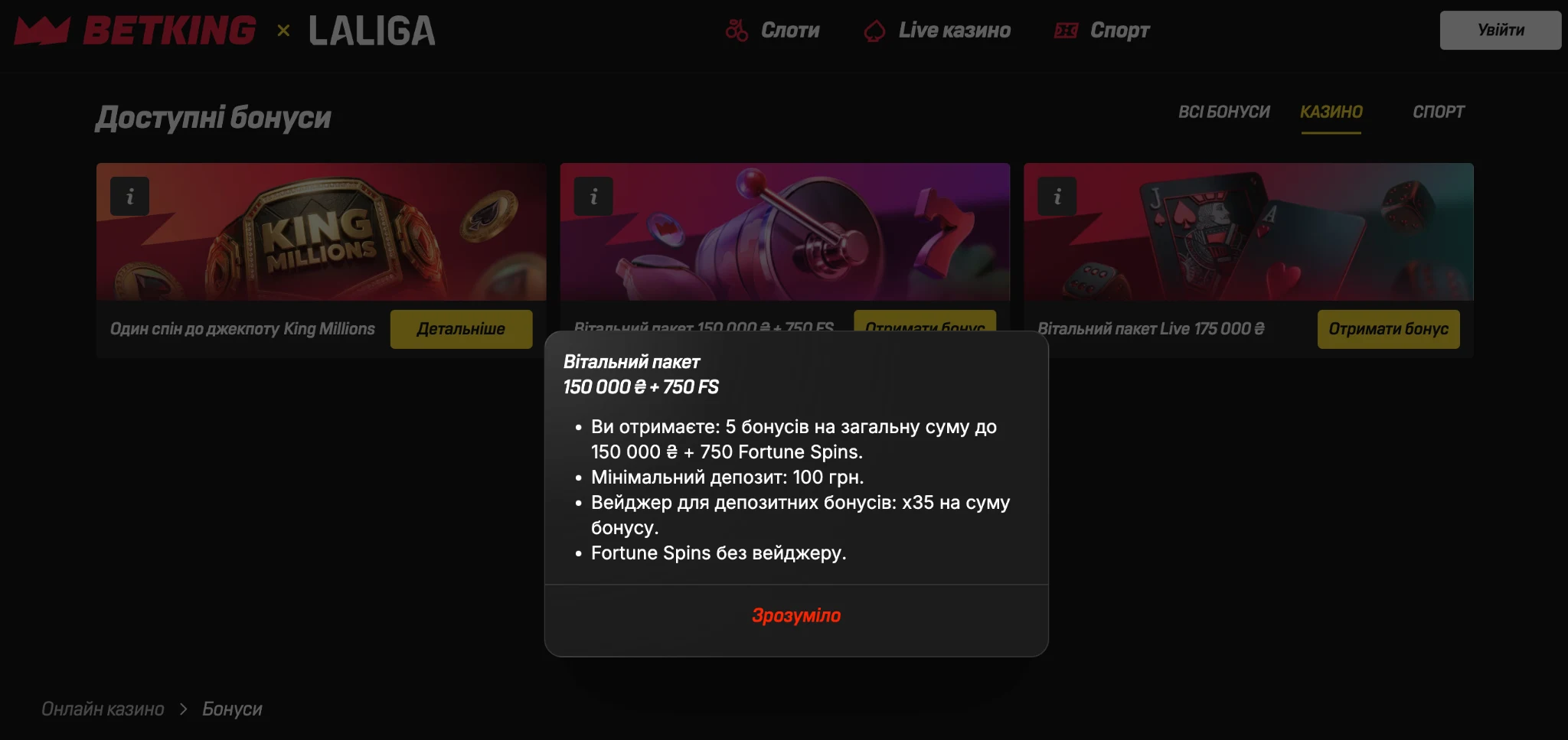Click text Мінімальний депозит: 100 грн.

coord(727,478)
